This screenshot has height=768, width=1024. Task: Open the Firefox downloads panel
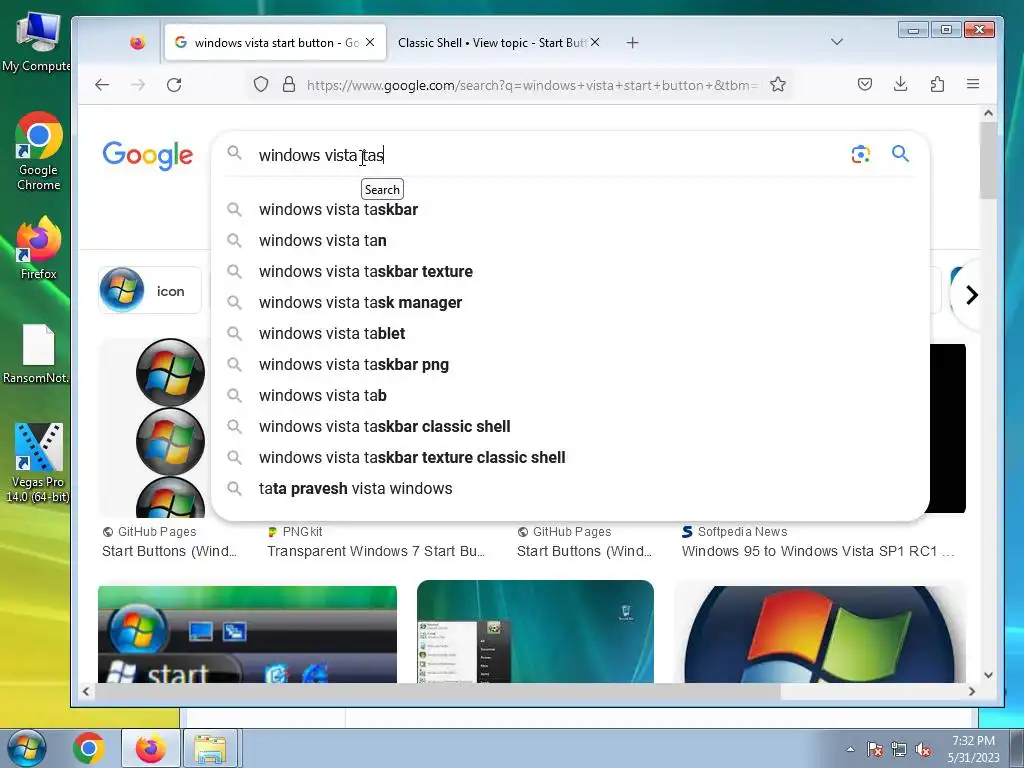click(x=901, y=84)
